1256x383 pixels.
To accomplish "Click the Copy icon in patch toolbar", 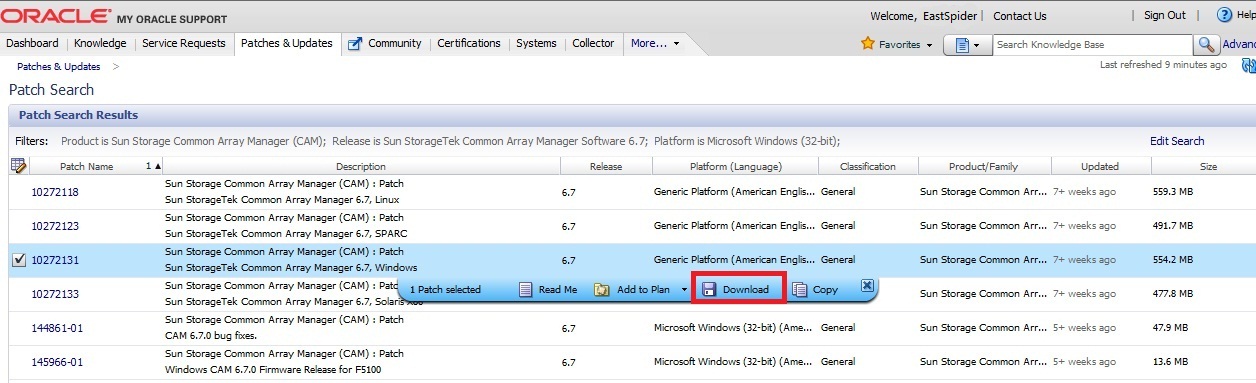I will [x=799, y=290].
